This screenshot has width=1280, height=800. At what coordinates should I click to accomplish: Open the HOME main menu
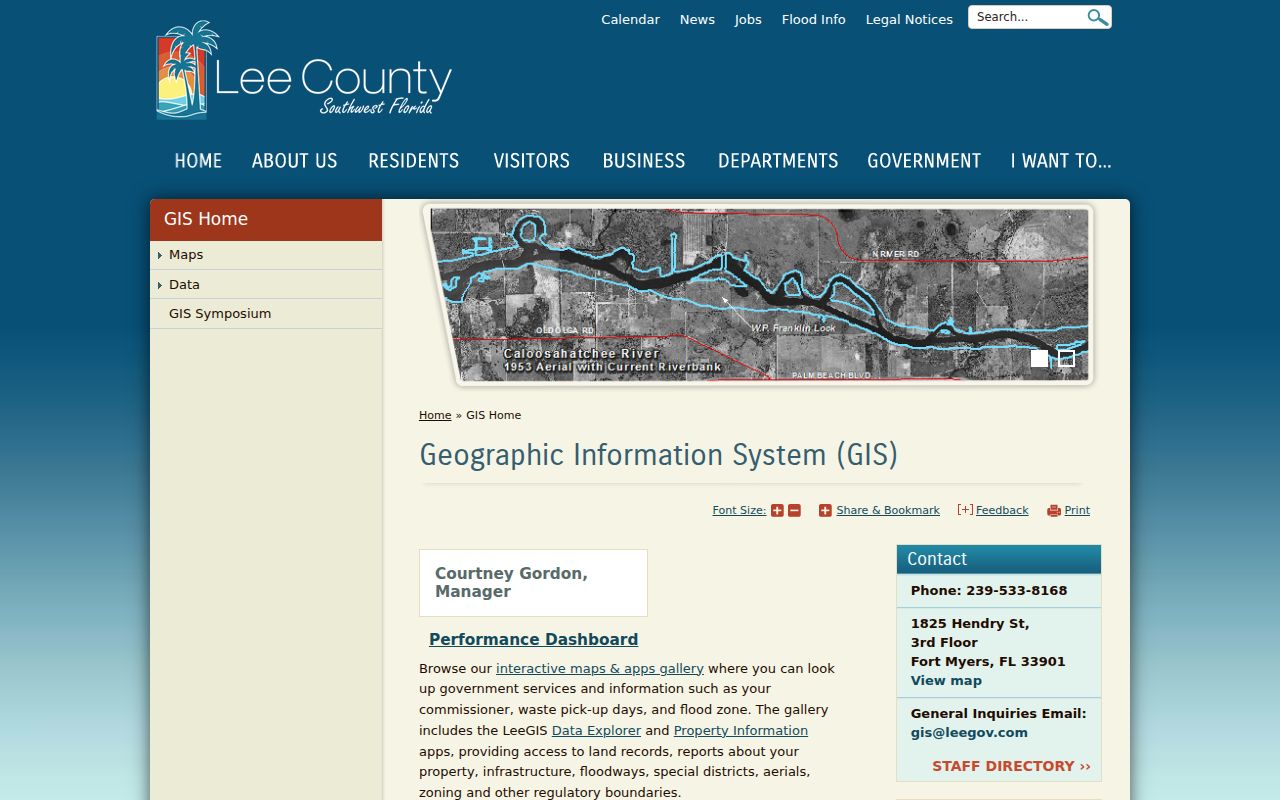coord(198,161)
